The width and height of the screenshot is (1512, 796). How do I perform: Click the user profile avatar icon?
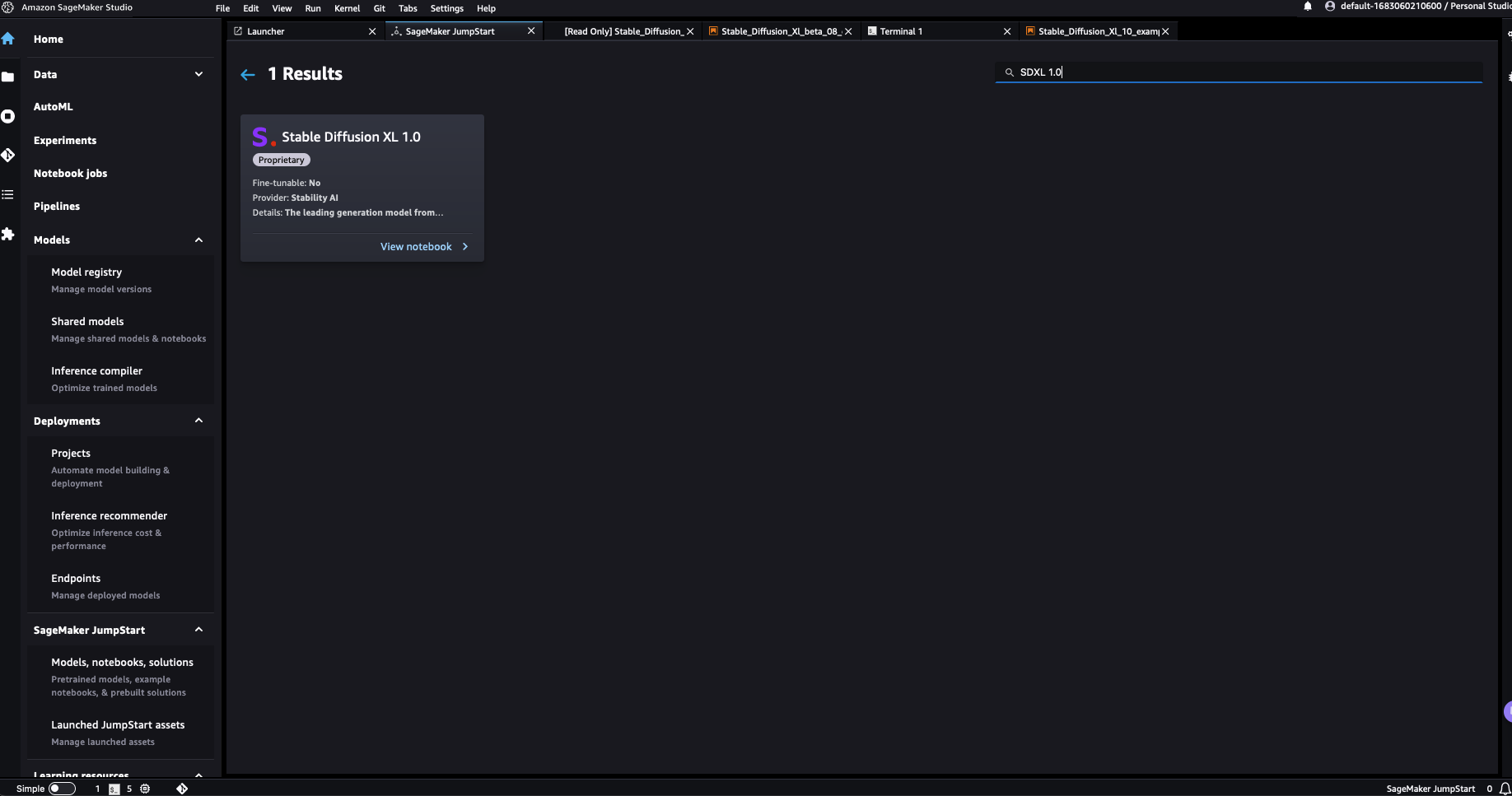[x=1330, y=7]
